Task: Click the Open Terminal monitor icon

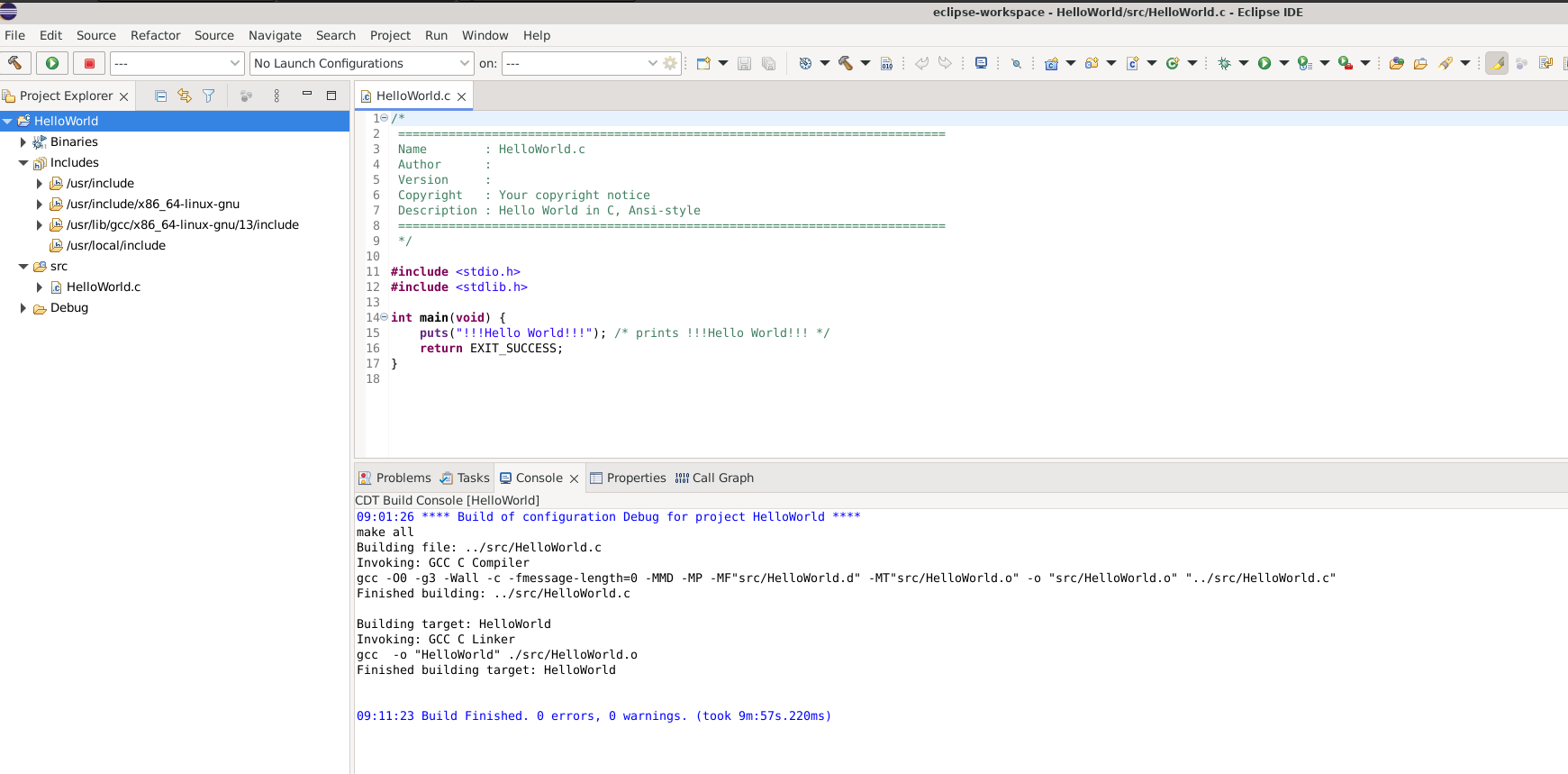Action: (981, 63)
